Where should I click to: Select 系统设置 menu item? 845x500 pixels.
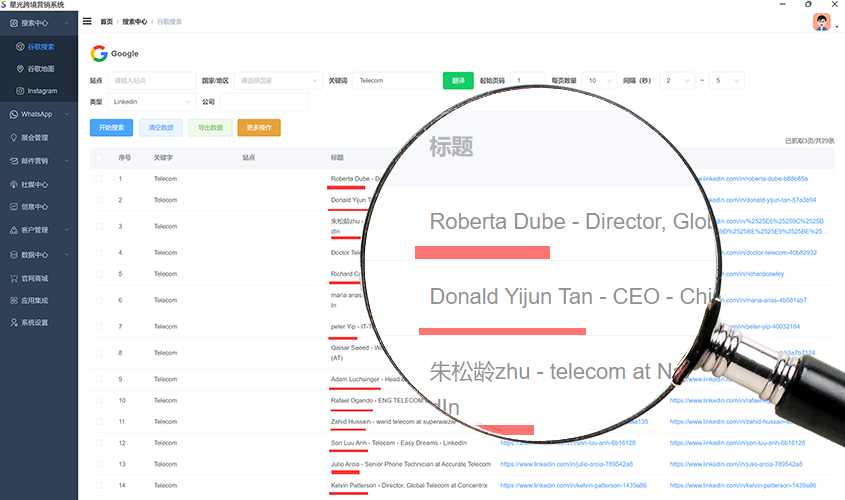[x=34, y=323]
